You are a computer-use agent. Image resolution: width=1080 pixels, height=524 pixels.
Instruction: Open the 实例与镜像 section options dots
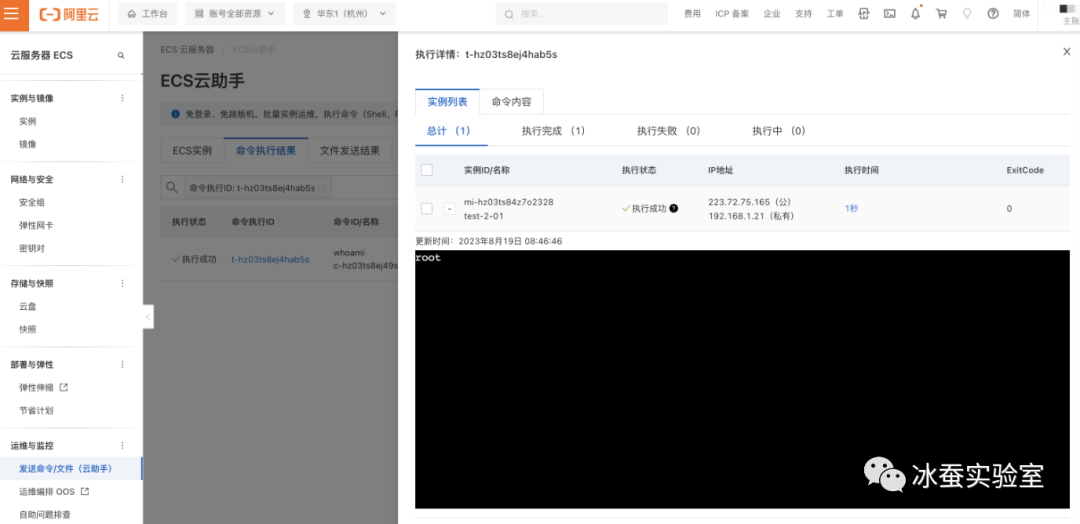(x=123, y=98)
